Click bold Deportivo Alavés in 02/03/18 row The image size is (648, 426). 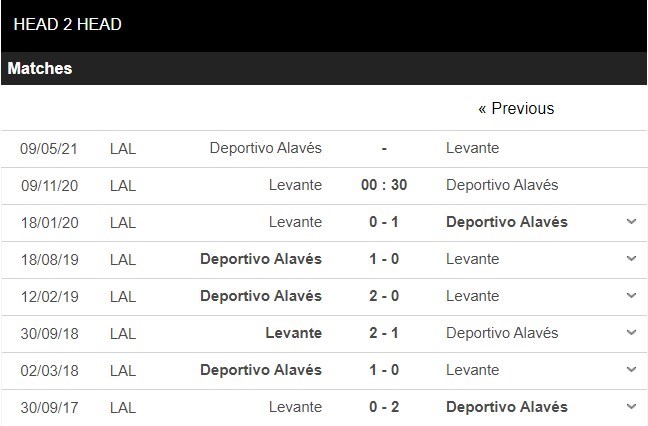261,370
